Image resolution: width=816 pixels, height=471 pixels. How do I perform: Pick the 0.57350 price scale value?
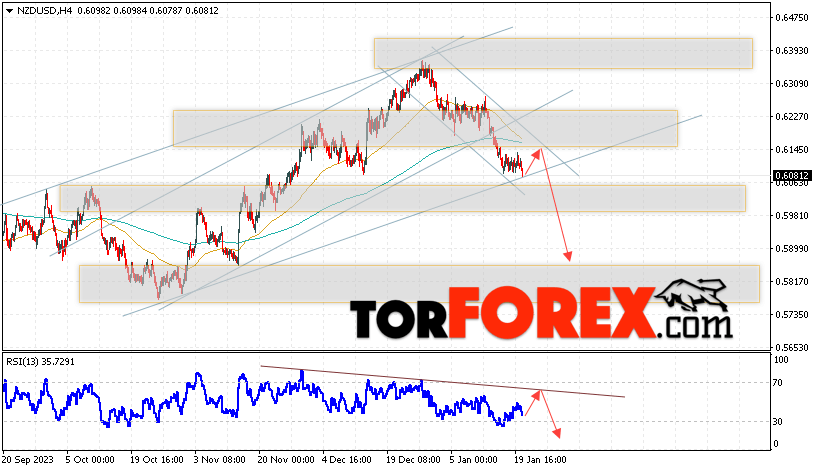792,314
